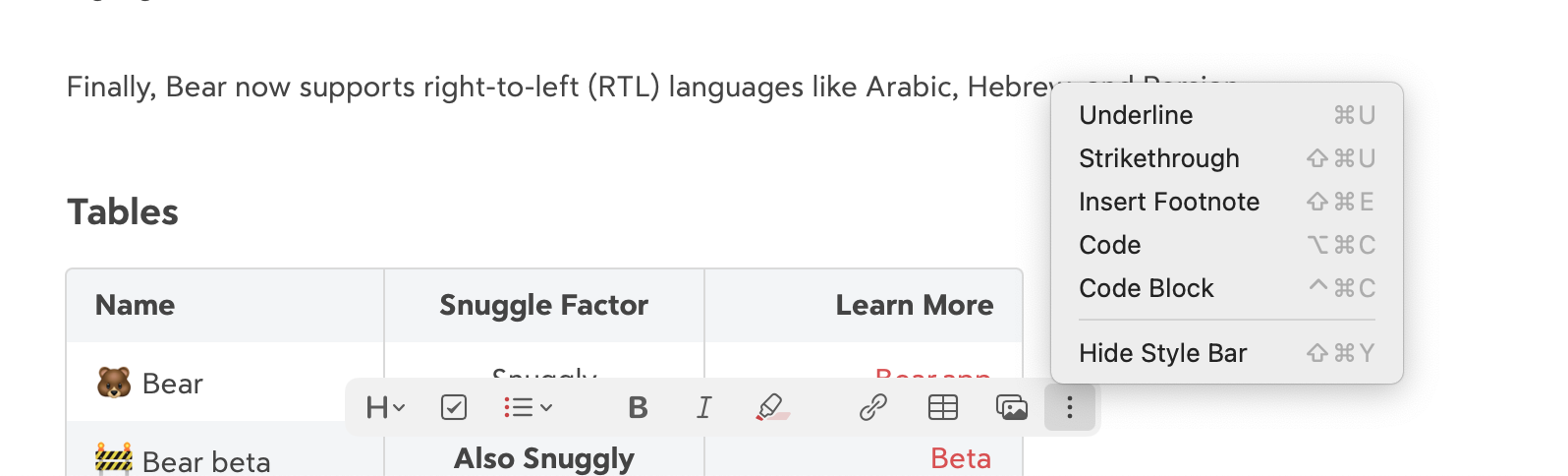Open the heading style dropdown
Image resolution: width=1568 pixels, height=476 pixels.
click(385, 407)
